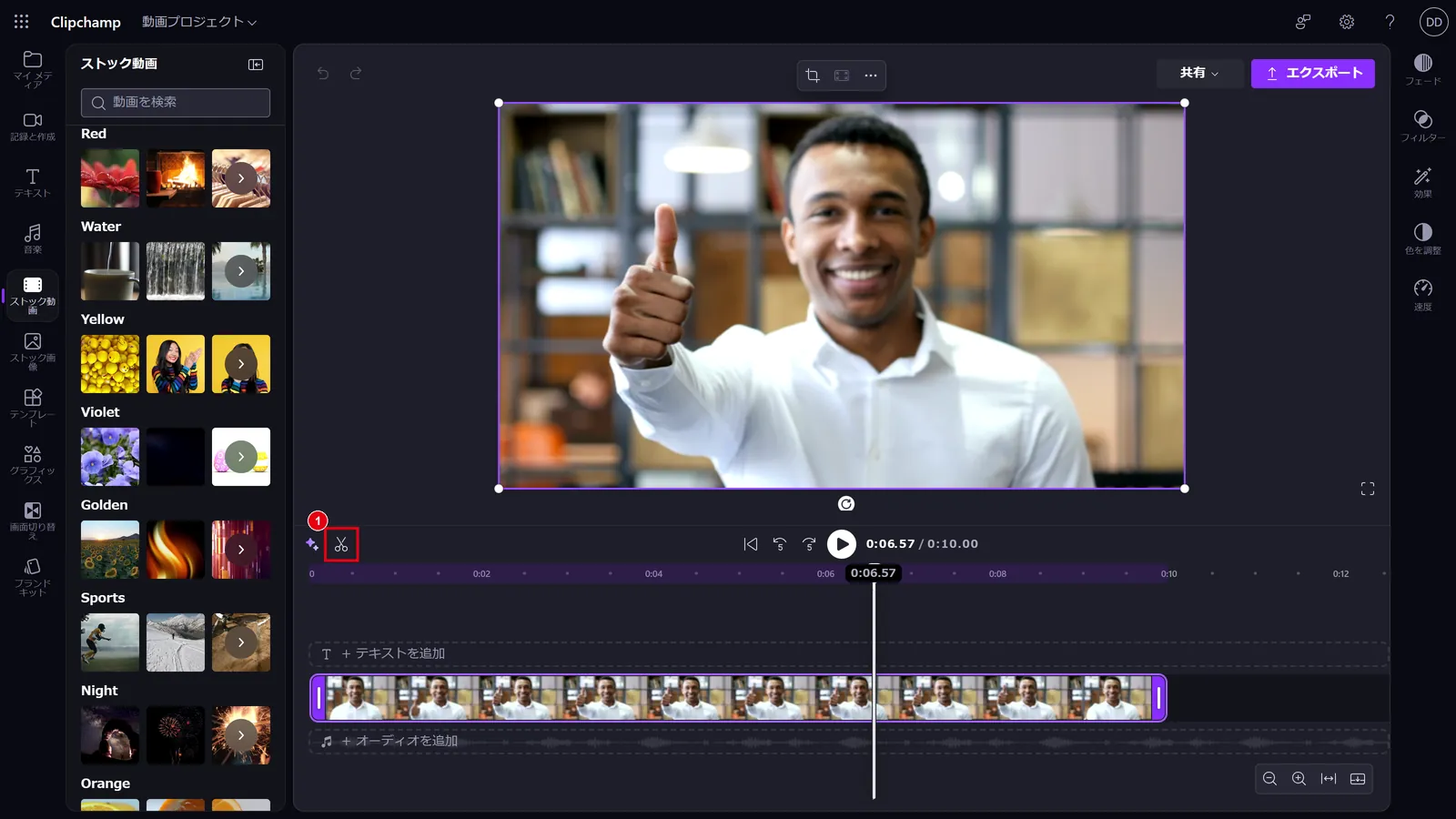The width and height of the screenshot is (1456, 819).
Task: Show more Red stock videos
Action: (241, 178)
